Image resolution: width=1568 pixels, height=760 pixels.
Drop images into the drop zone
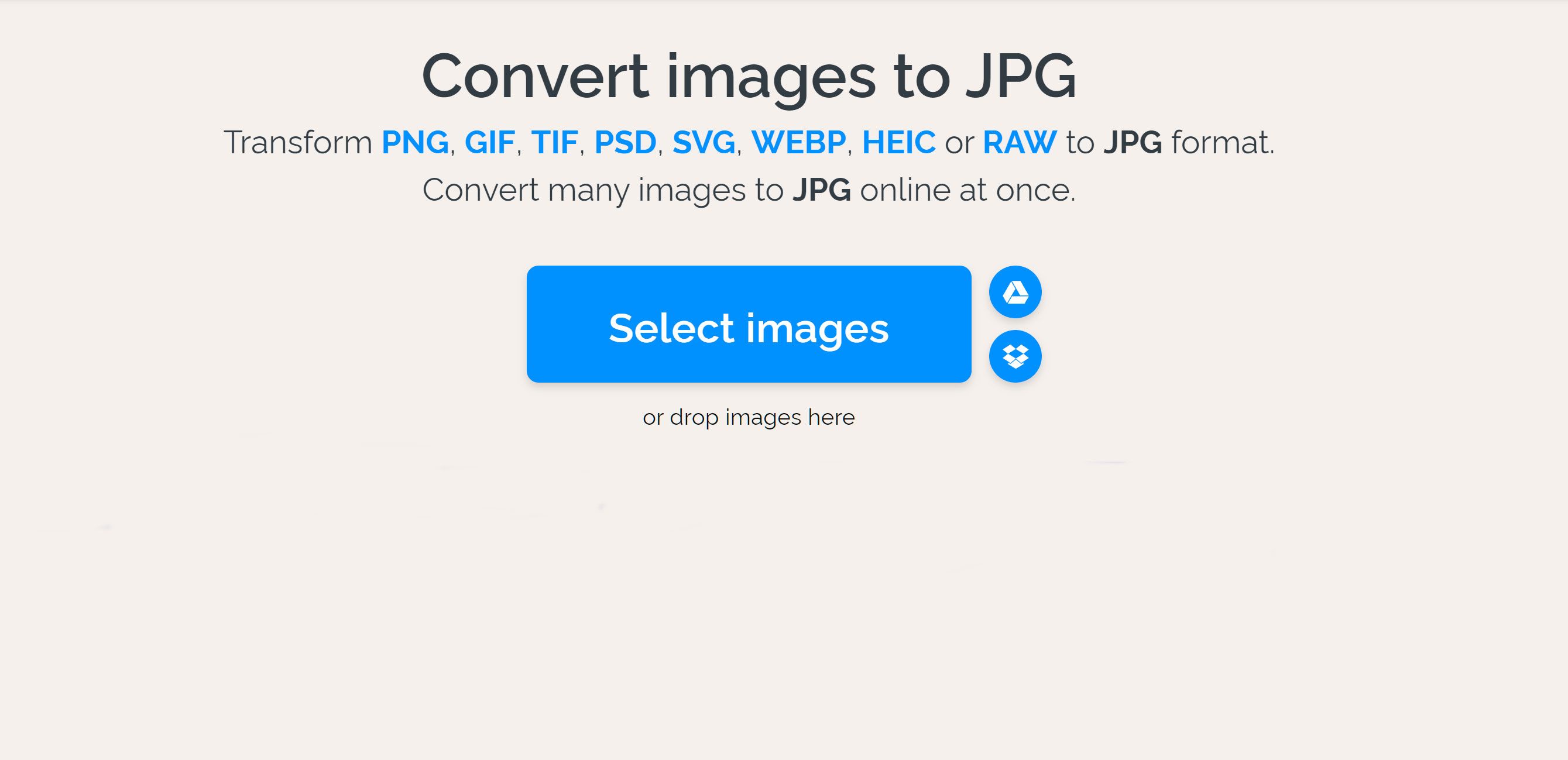(x=748, y=417)
